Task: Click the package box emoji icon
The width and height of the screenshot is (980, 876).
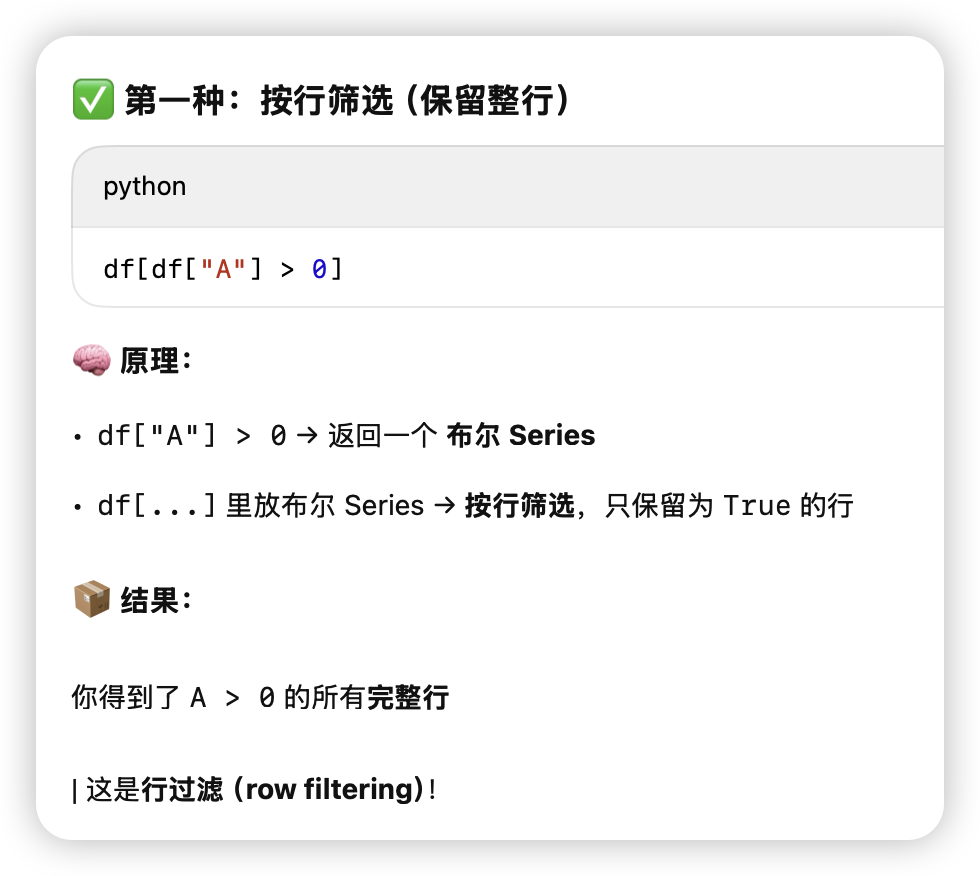Action: [x=92, y=599]
